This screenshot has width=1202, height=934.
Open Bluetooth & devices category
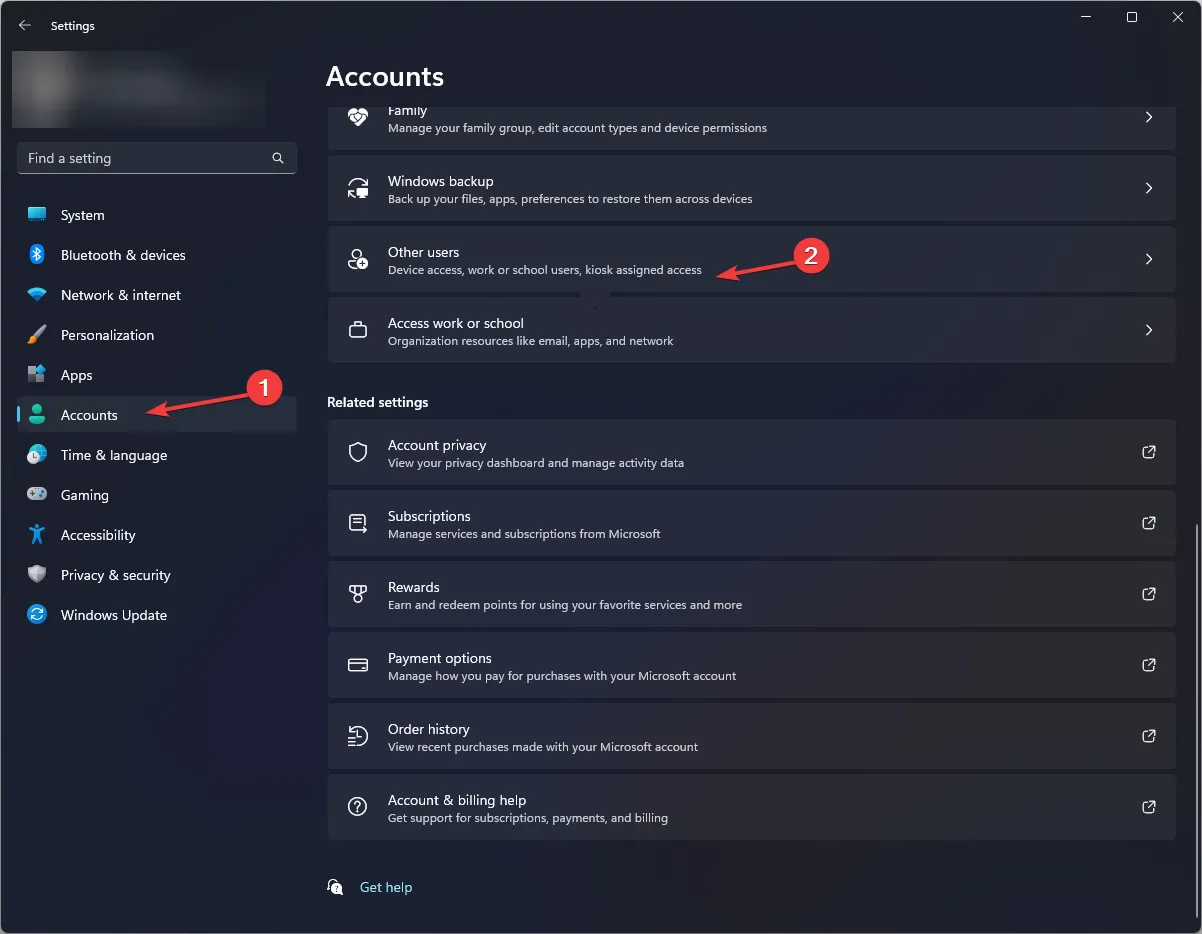tap(157, 255)
